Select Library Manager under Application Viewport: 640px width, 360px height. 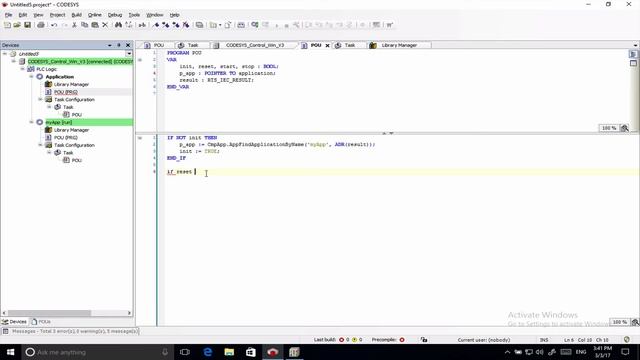[71, 84]
